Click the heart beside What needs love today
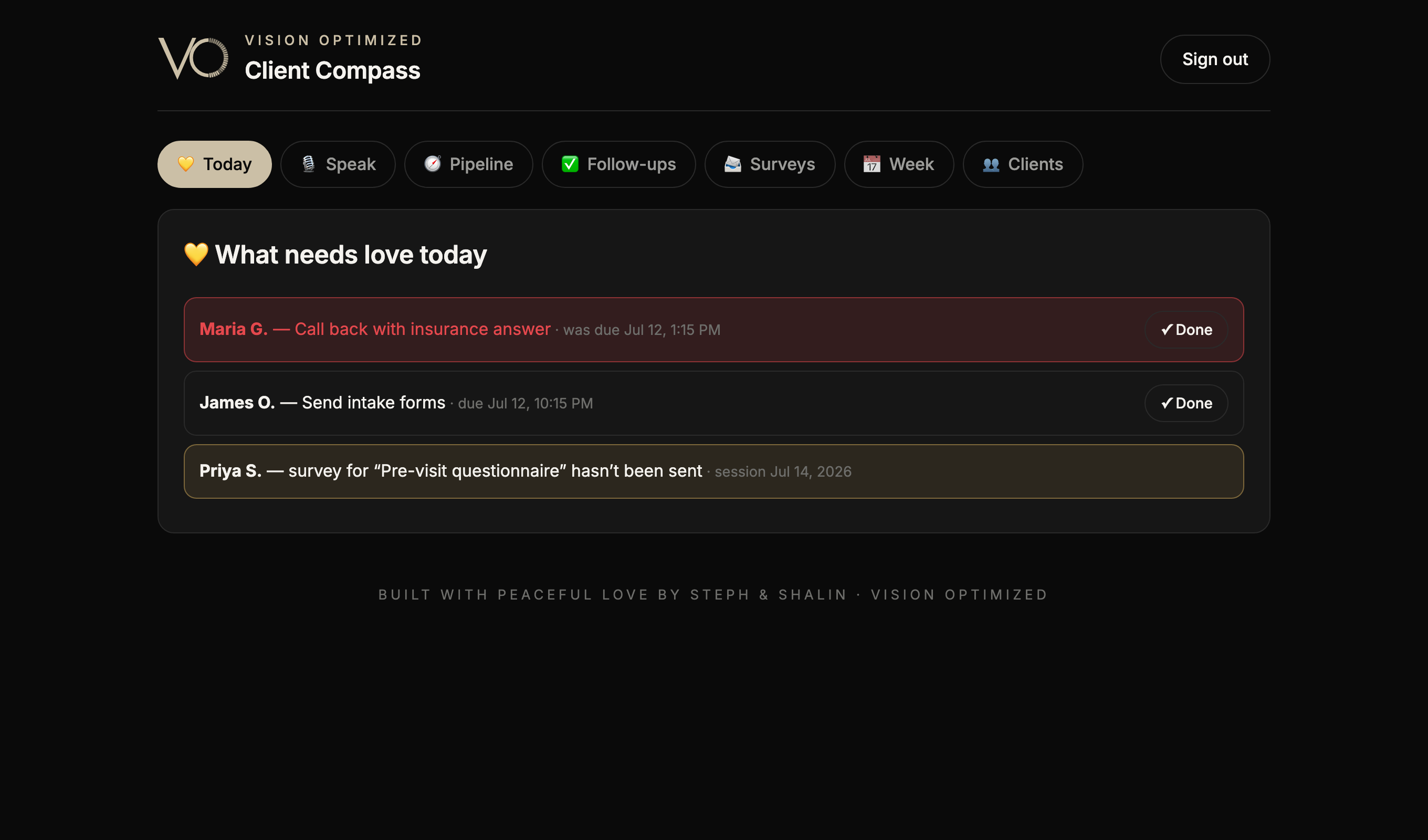 196,255
